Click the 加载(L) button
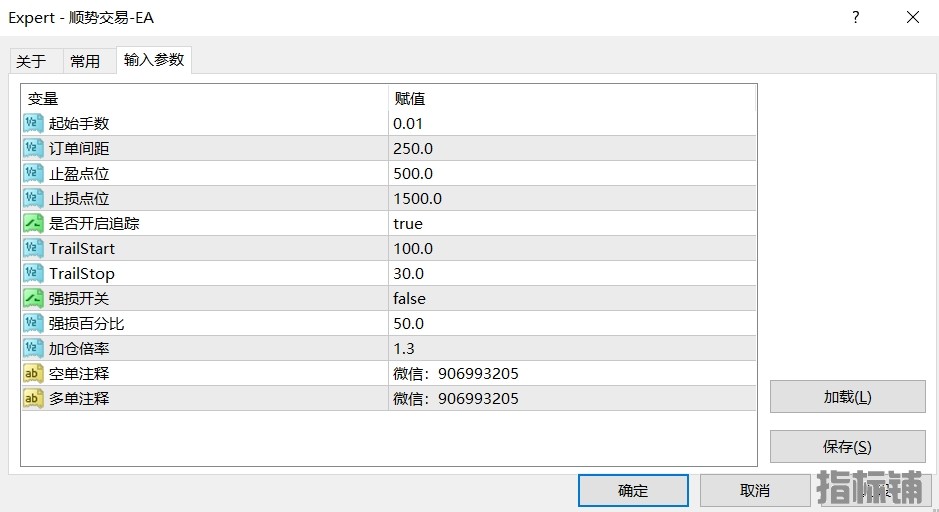Viewport: 939px width, 512px height. pyautogui.click(x=847, y=396)
